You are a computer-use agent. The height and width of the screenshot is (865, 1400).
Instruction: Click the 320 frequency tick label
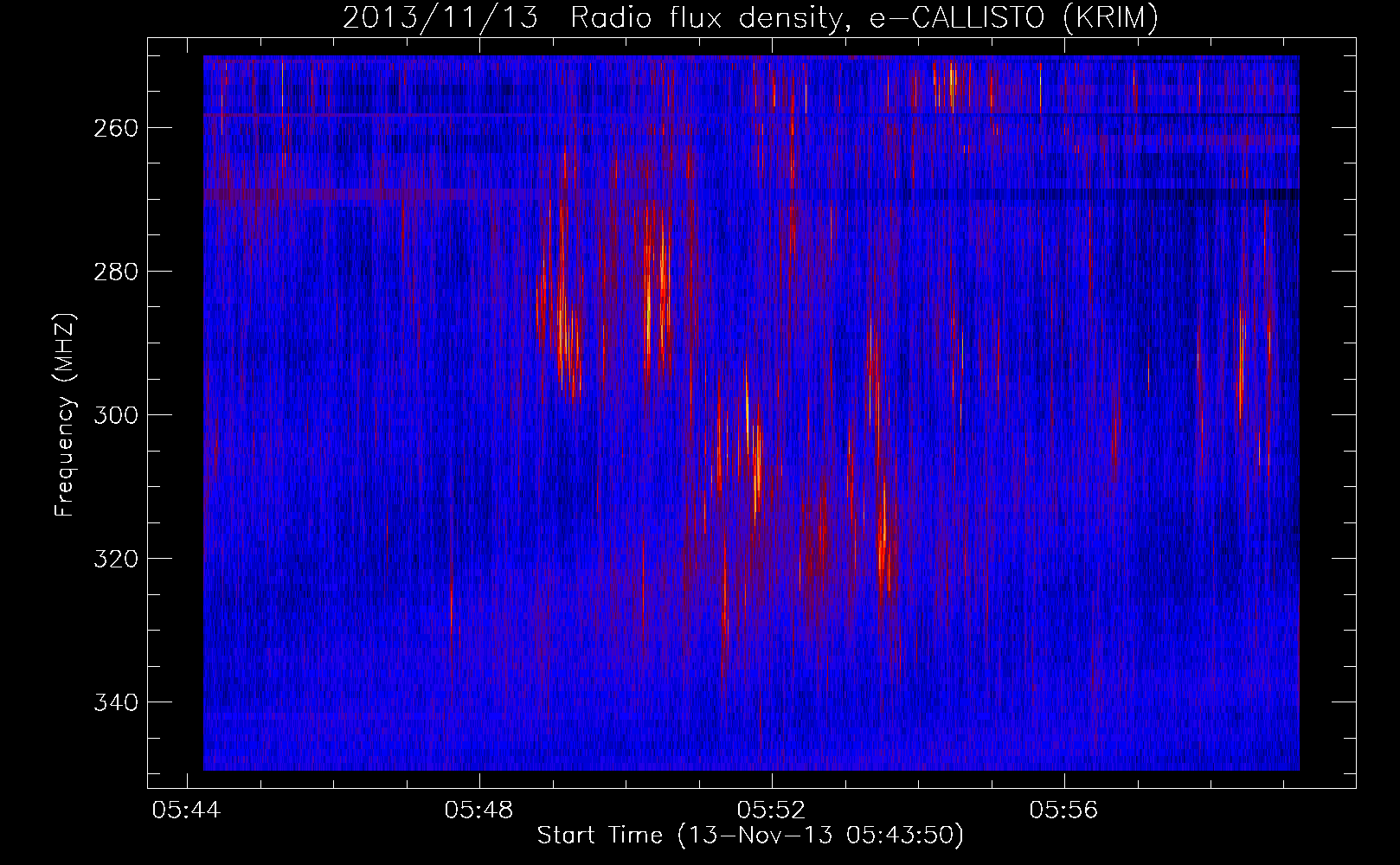pyautogui.click(x=115, y=559)
